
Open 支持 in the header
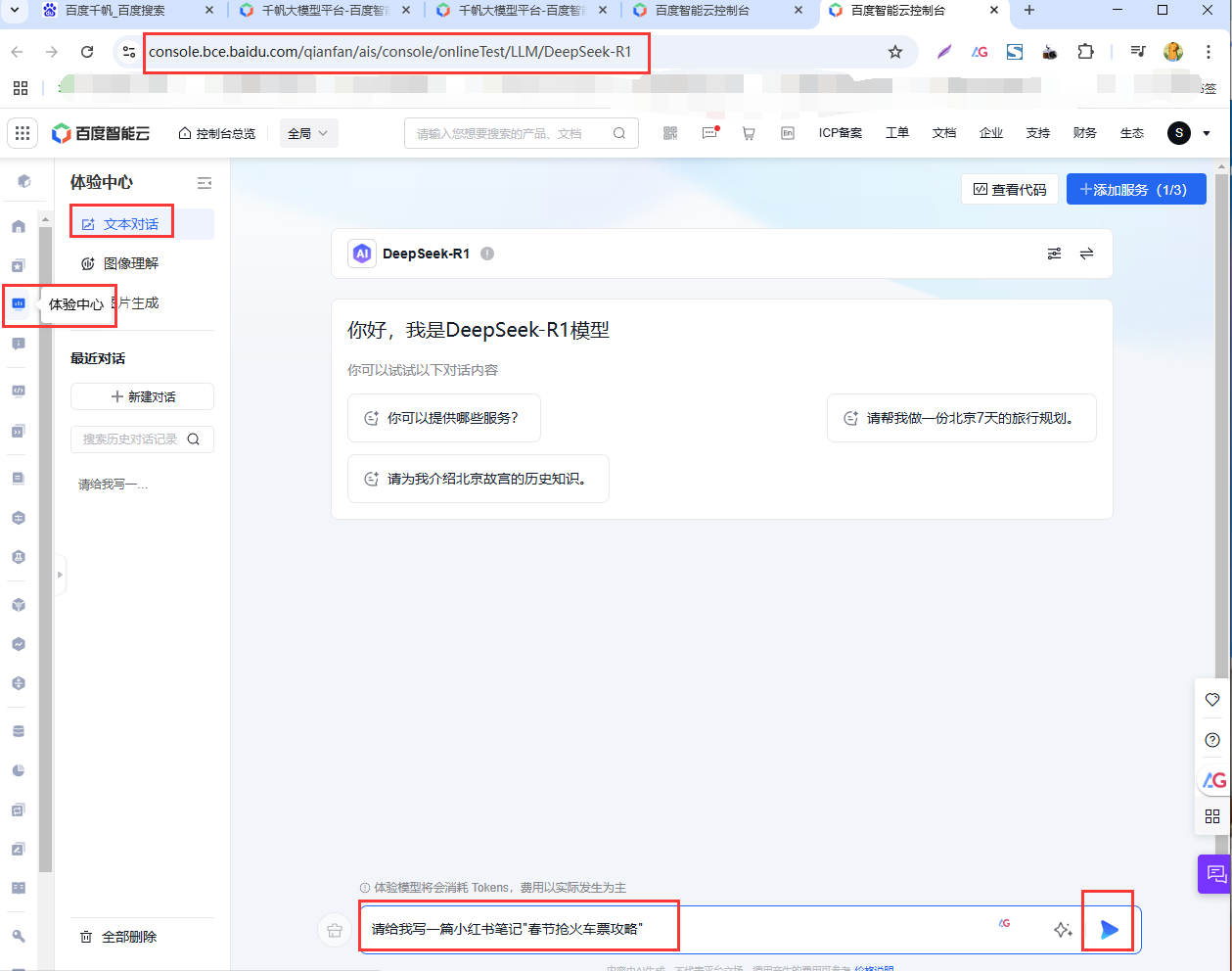click(1038, 133)
